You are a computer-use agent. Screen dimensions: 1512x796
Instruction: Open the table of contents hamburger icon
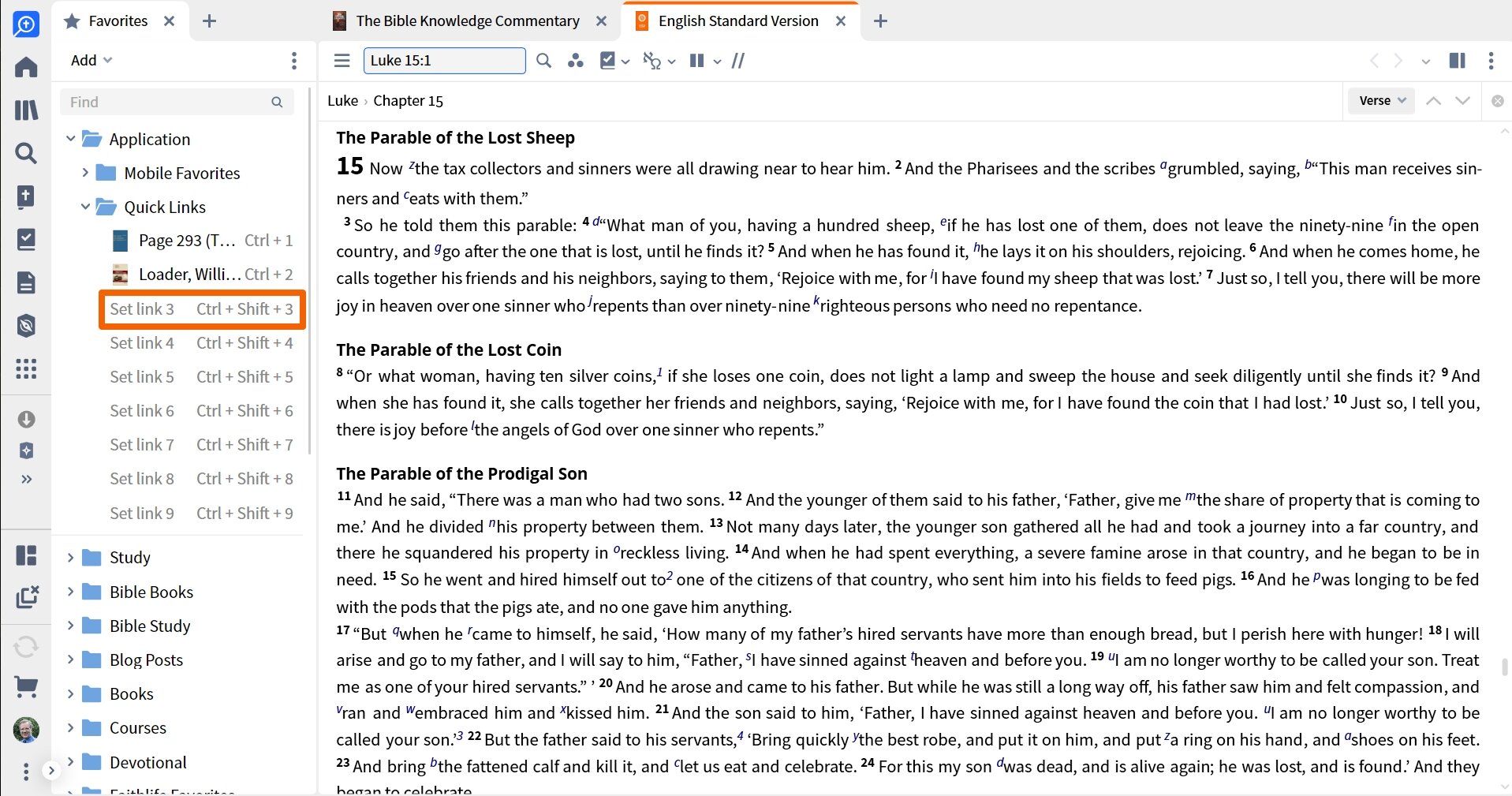click(x=342, y=61)
